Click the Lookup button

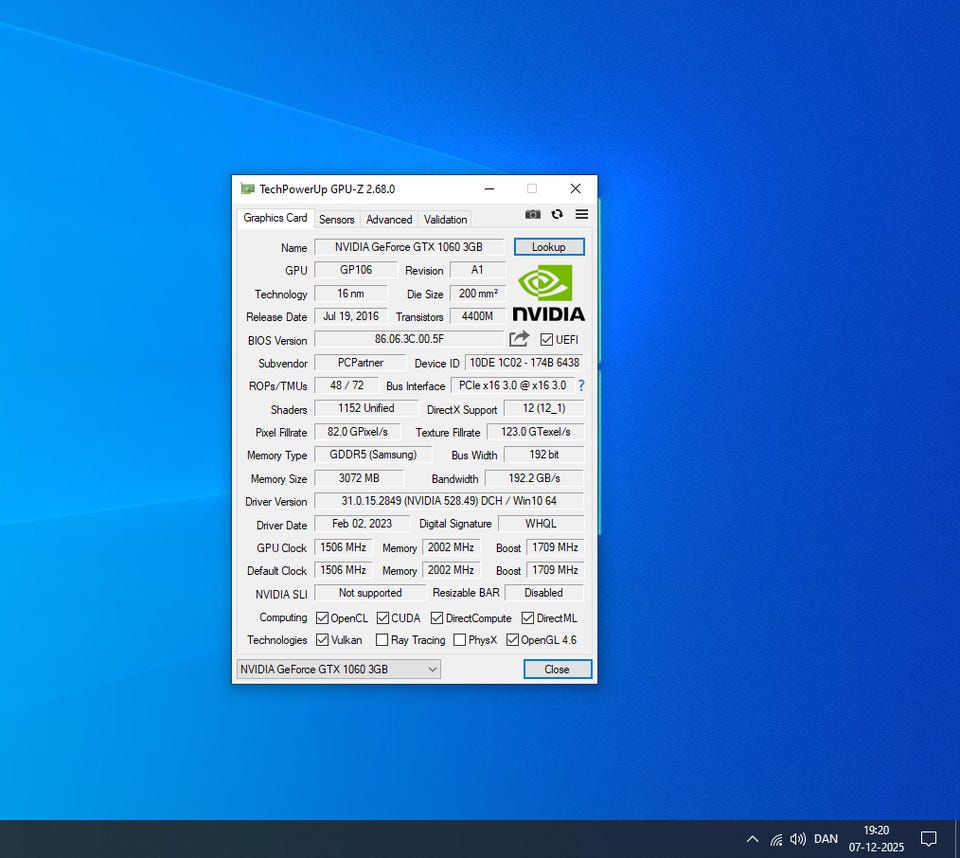[549, 247]
